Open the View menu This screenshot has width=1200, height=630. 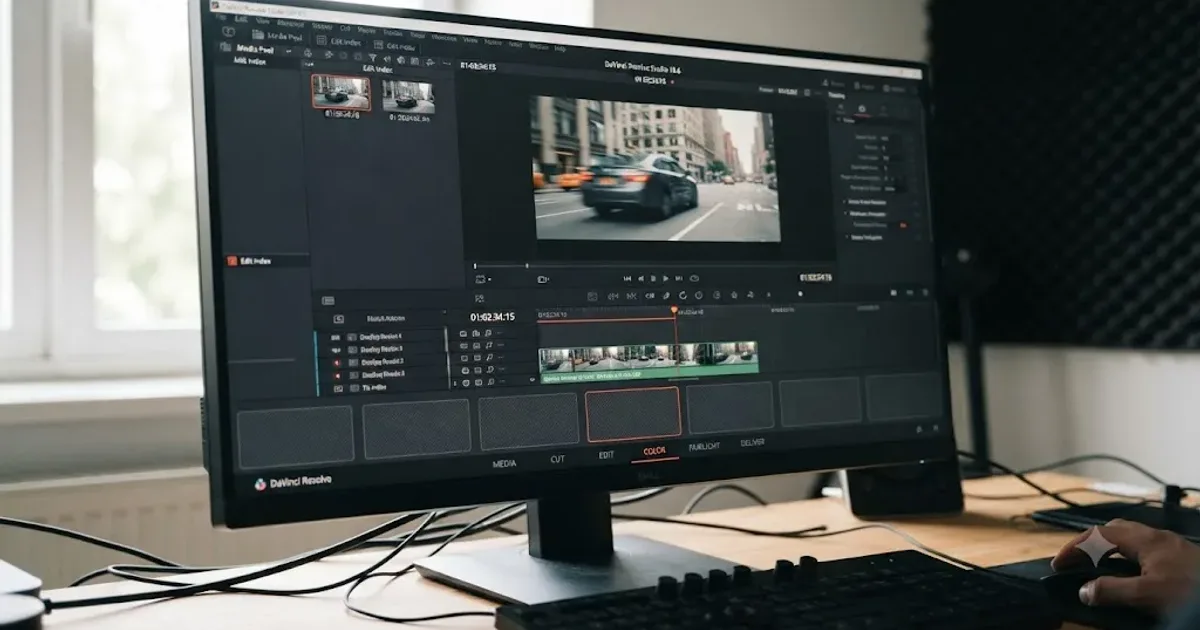[x=262, y=21]
